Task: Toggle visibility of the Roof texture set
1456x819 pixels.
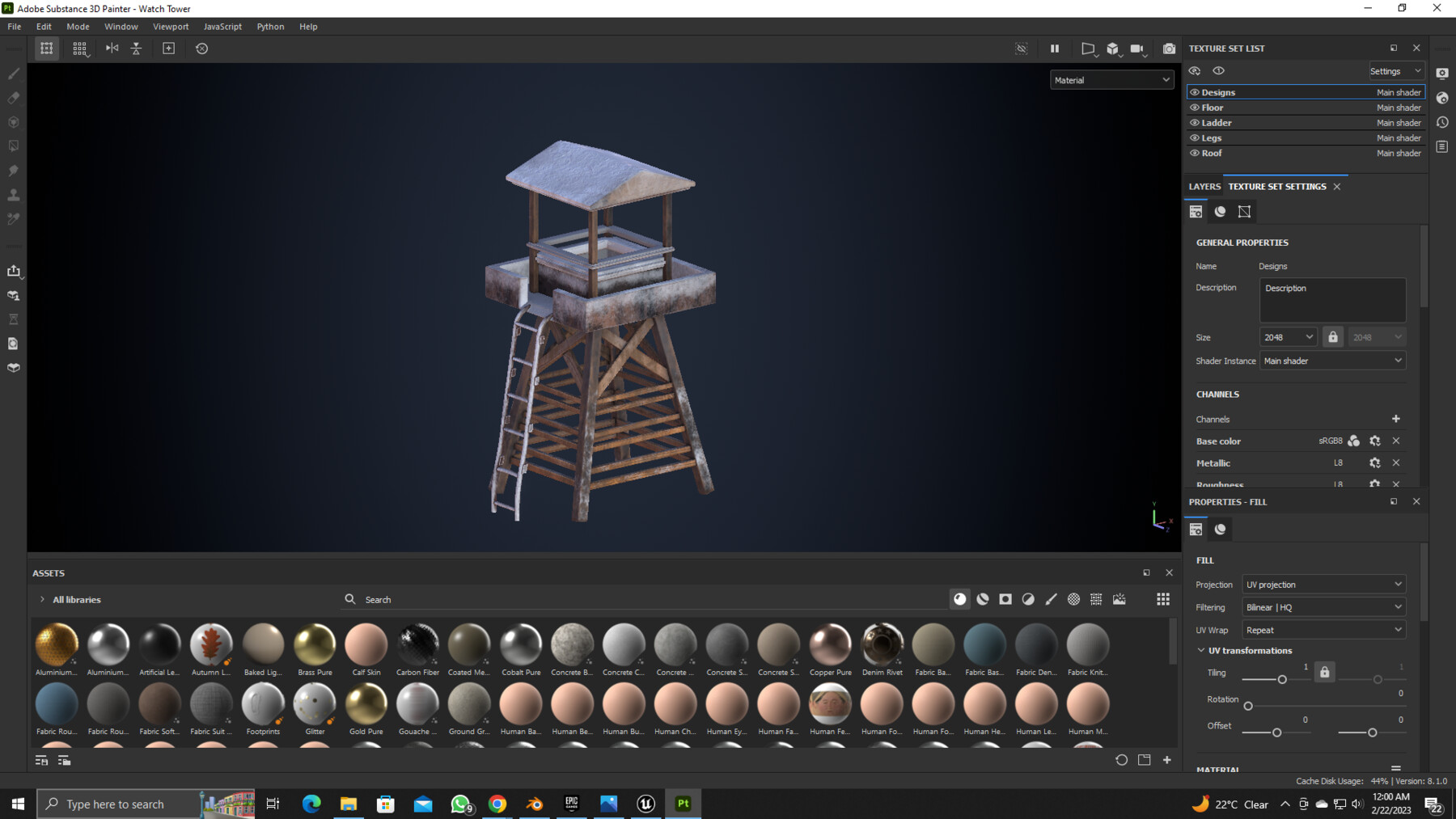Action: pos(1195,153)
